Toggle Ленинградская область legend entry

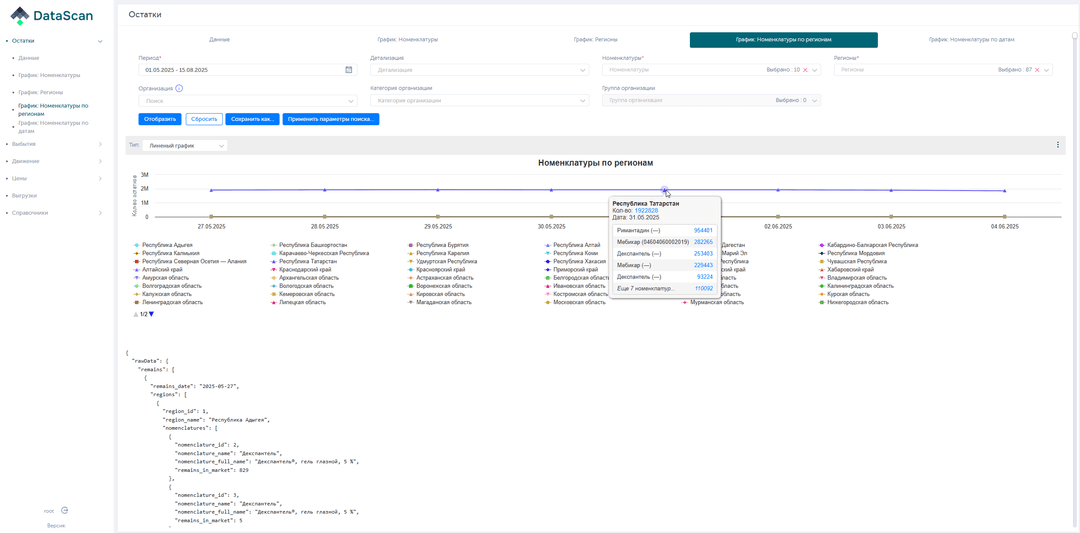(x=166, y=302)
